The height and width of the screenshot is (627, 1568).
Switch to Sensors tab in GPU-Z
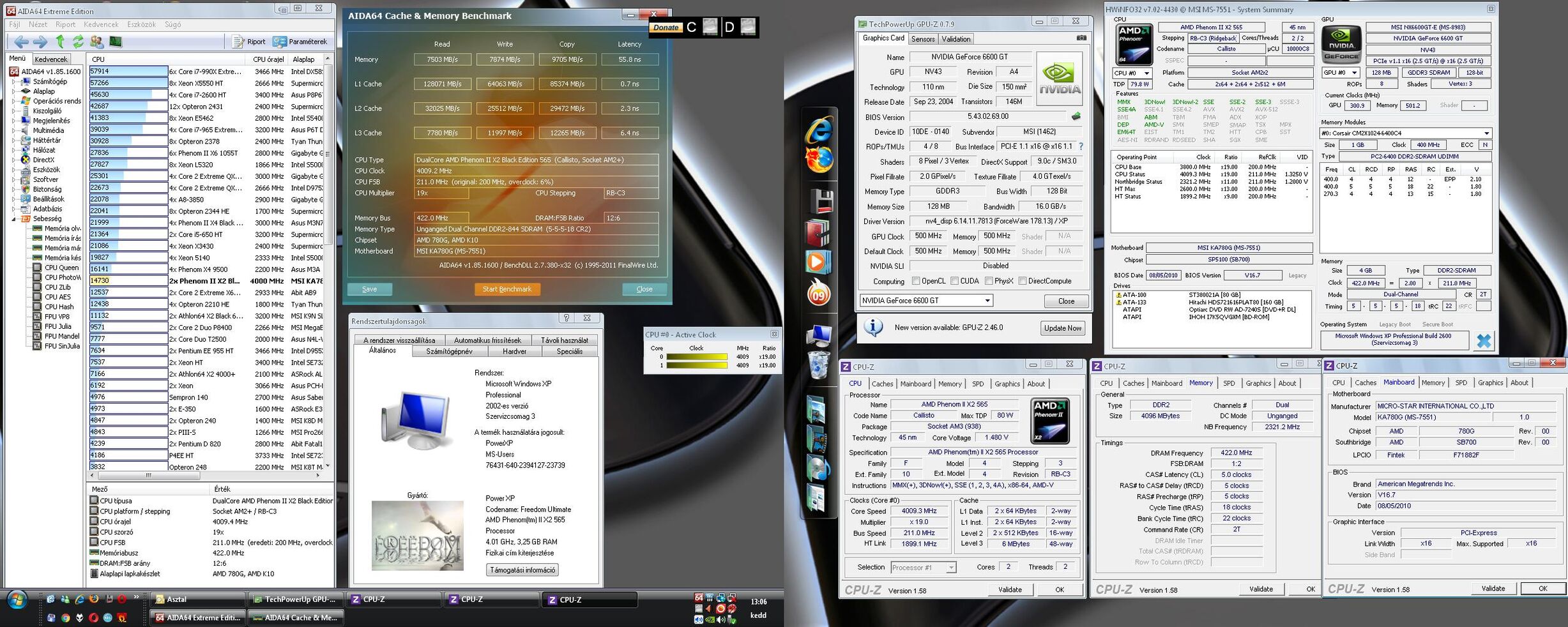923,39
